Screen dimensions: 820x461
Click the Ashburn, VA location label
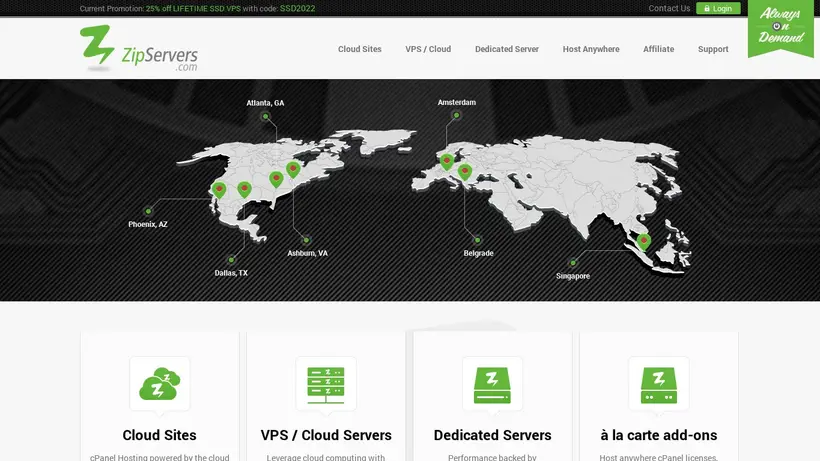click(308, 253)
